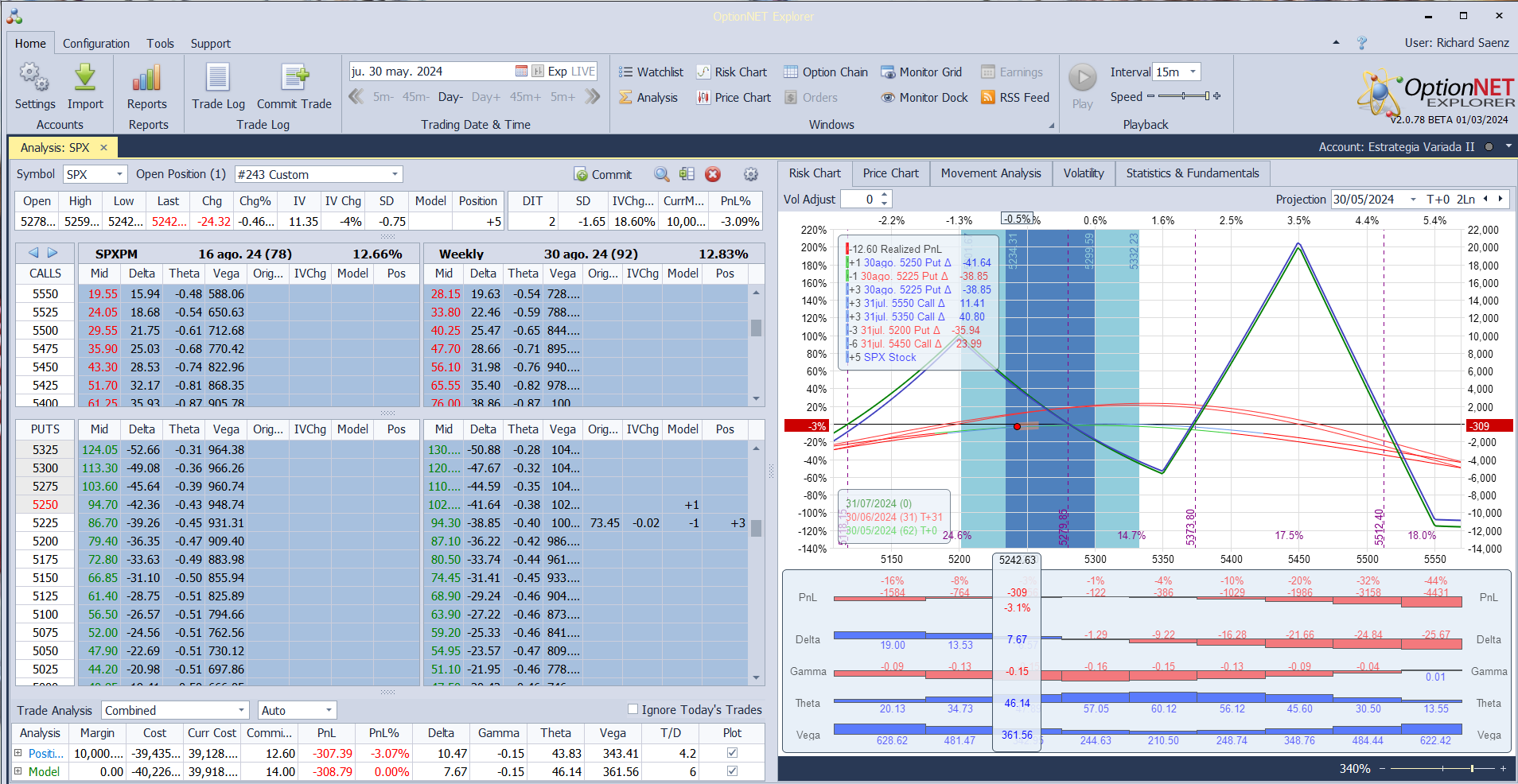Open the Combined trade analysis dropdown
1518x784 pixels.
pyautogui.click(x=242, y=710)
